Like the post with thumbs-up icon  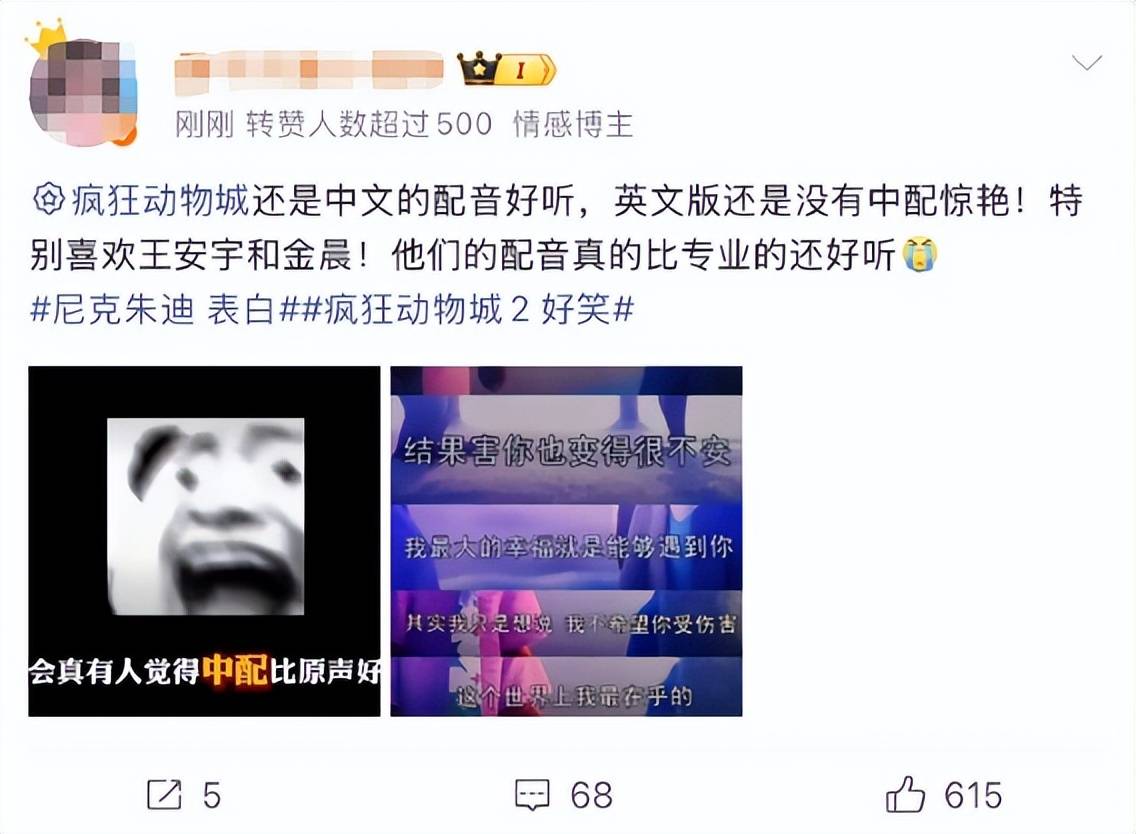905,793
